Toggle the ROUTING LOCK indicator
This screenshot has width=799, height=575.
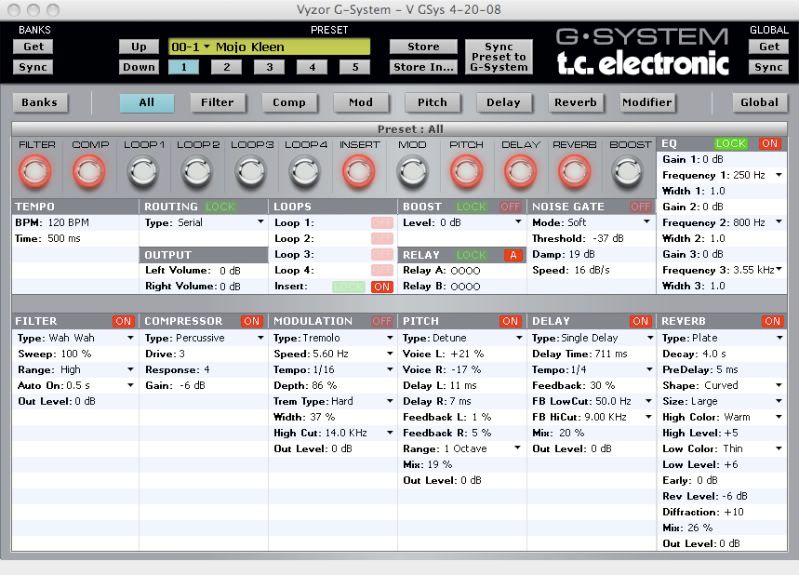(220, 206)
